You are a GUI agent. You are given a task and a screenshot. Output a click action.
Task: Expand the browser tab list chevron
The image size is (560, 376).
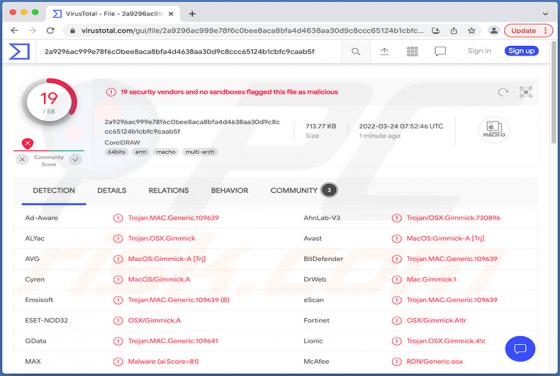(x=545, y=14)
